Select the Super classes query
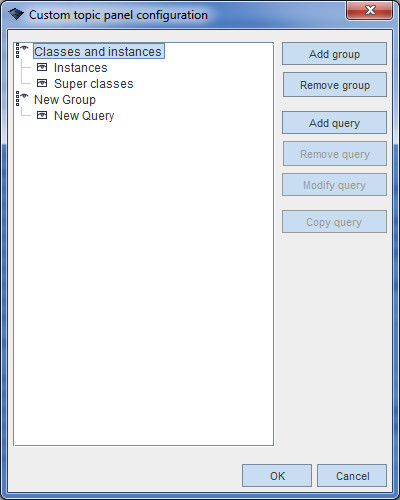Viewport: 400px width, 500px height. coord(93,84)
